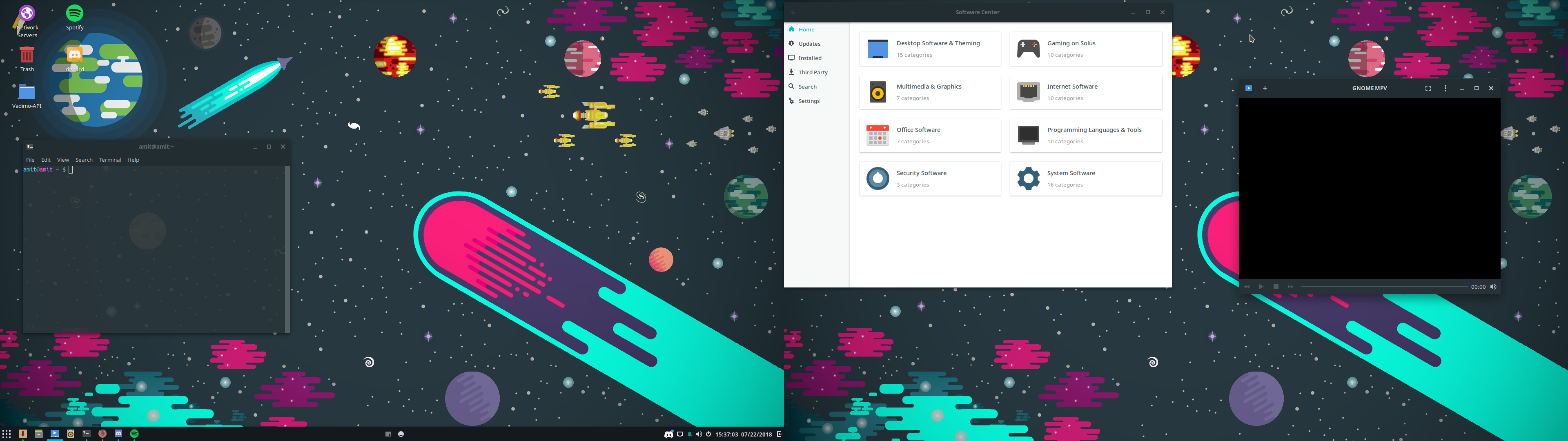Select the Network Servers desktop icon

(27, 22)
